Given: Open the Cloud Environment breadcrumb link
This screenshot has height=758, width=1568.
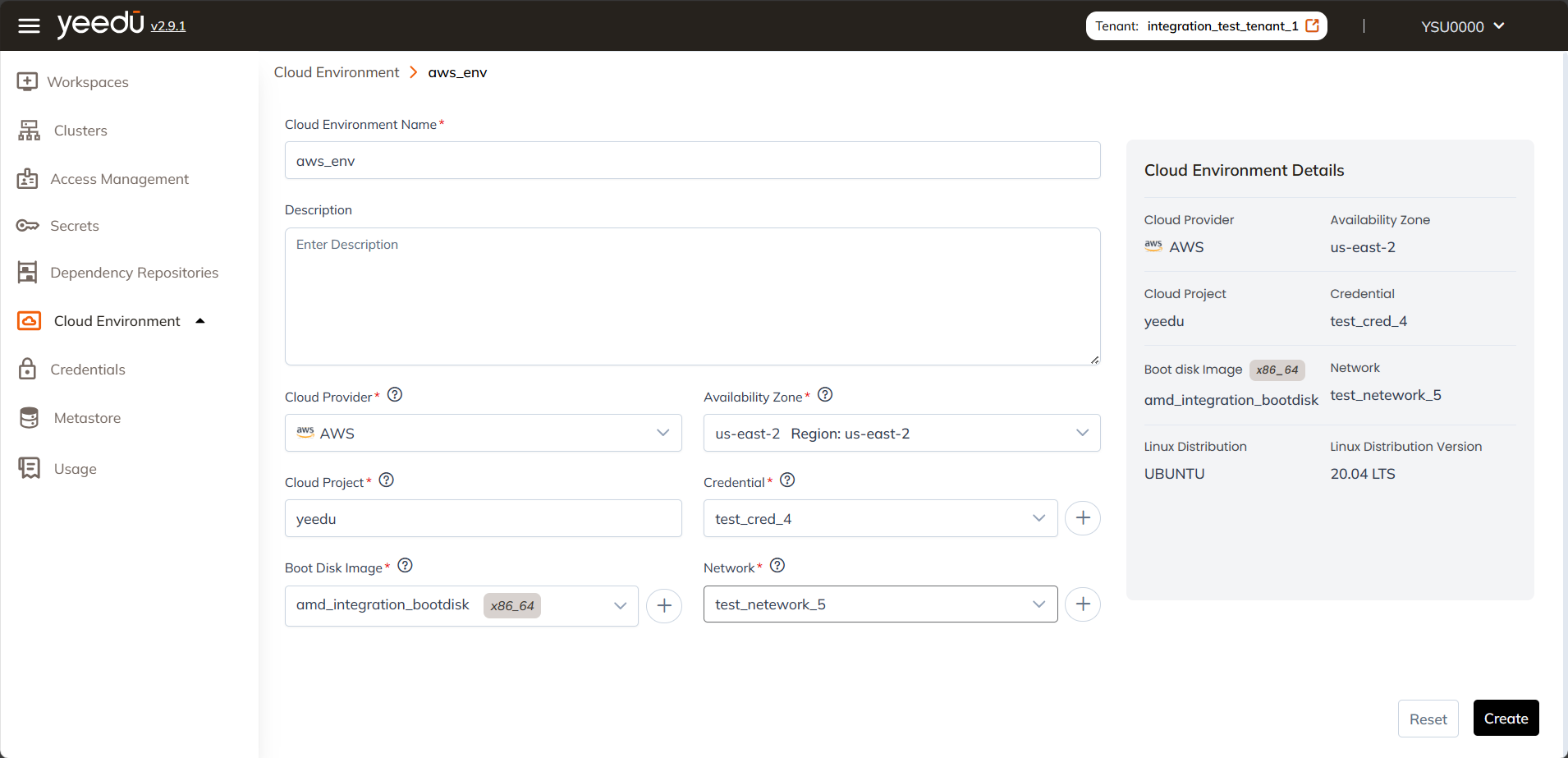Looking at the screenshot, I should tap(337, 72).
